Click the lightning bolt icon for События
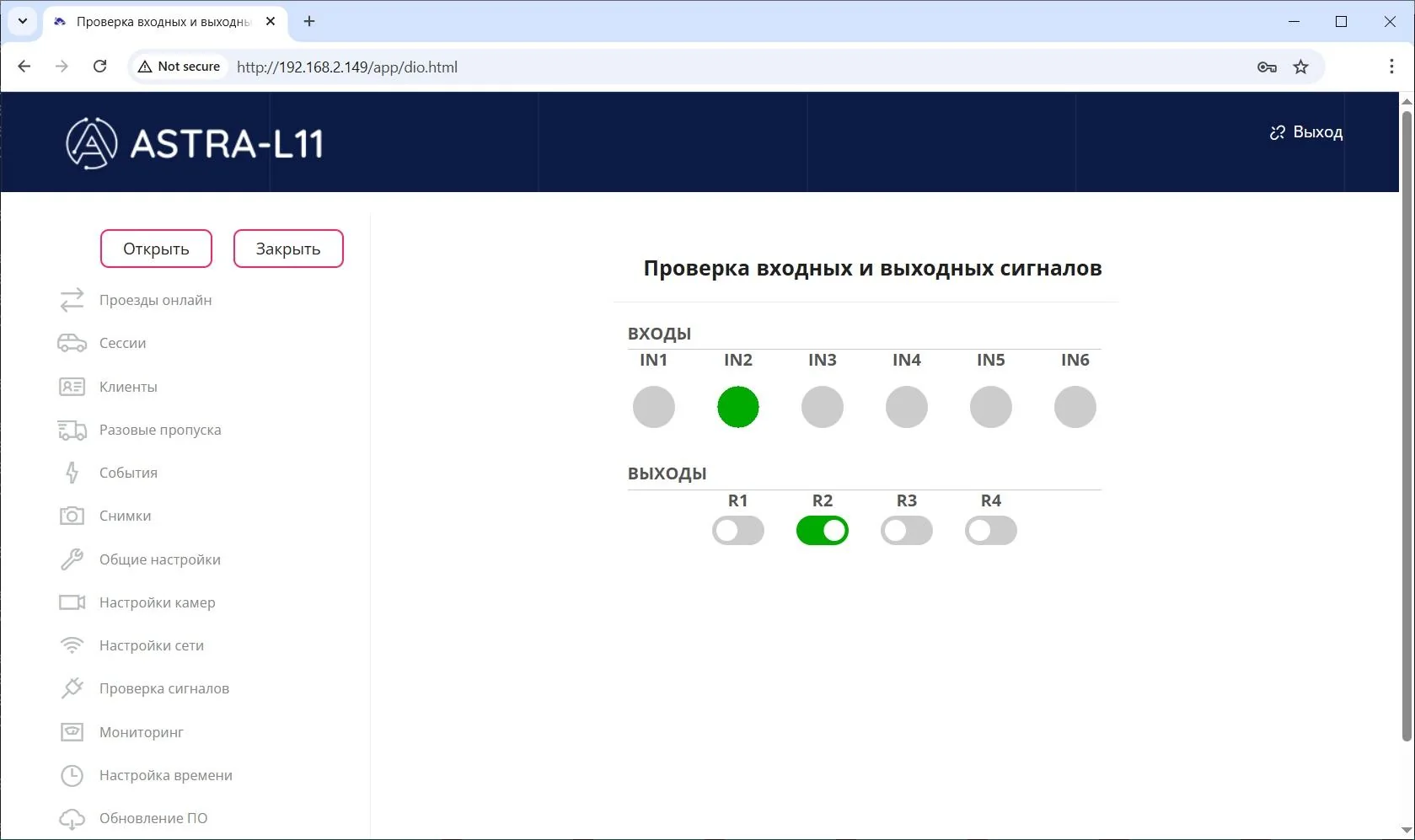This screenshot has width=1415, height=840. [x=72, y=473]
